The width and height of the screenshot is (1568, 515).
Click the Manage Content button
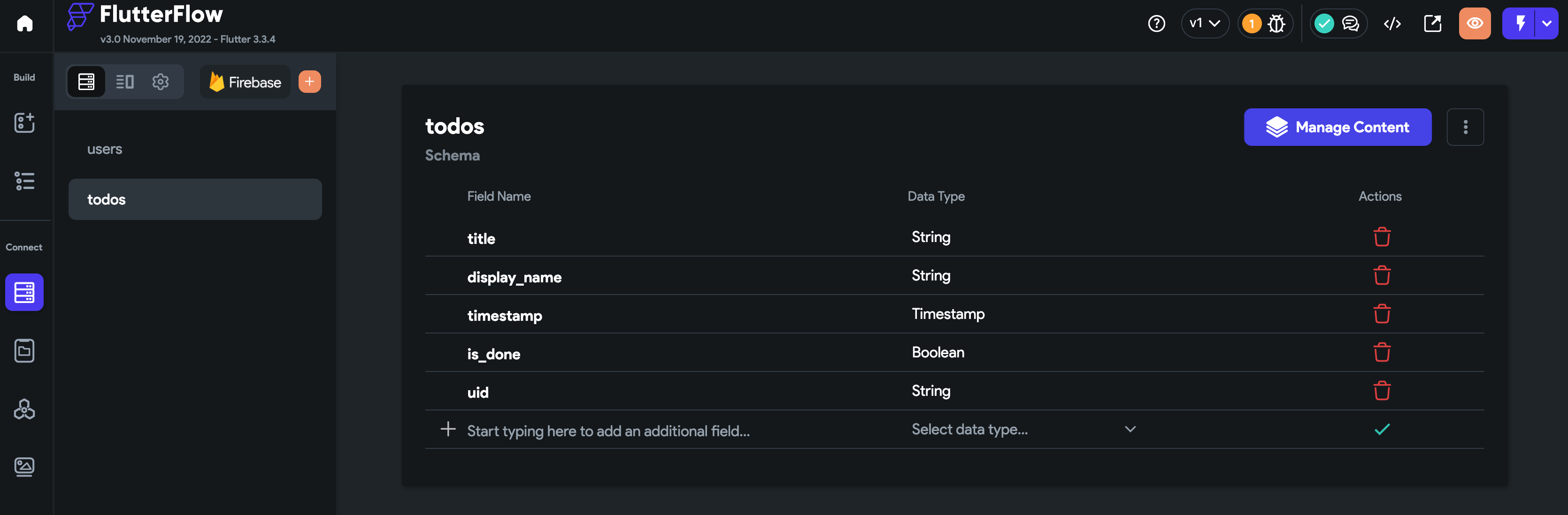[1337, 127]
